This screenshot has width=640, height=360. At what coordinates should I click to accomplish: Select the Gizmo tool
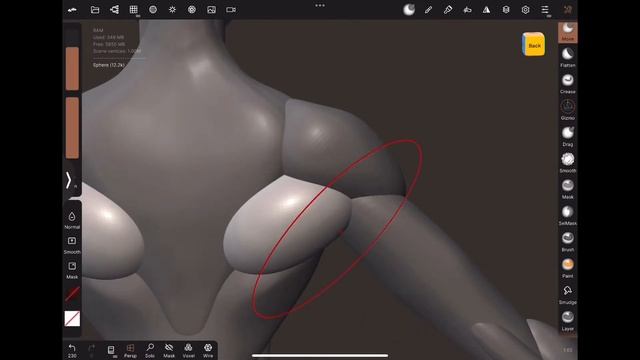[x=568, y=110]
